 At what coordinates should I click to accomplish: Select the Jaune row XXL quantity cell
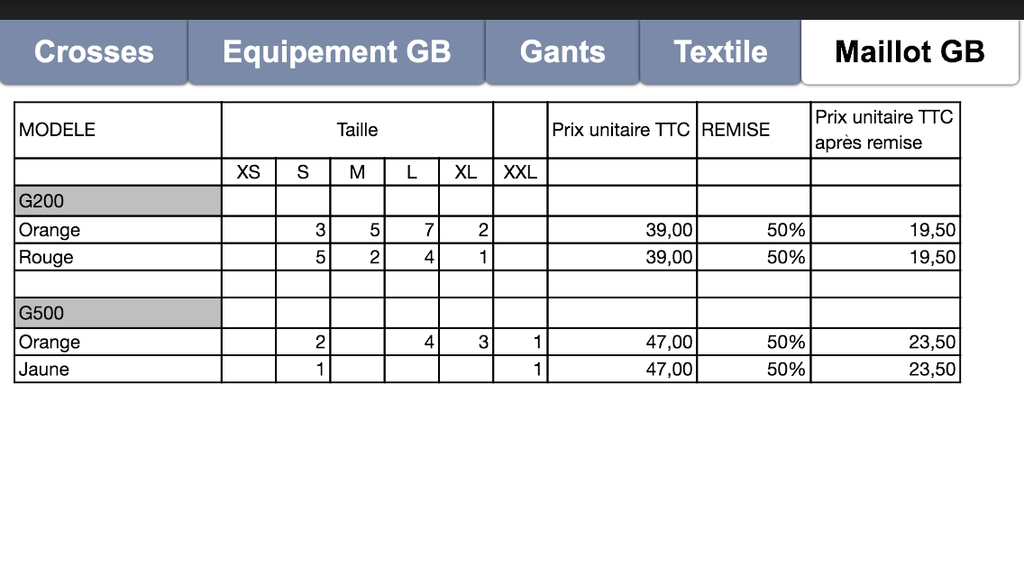520,369
